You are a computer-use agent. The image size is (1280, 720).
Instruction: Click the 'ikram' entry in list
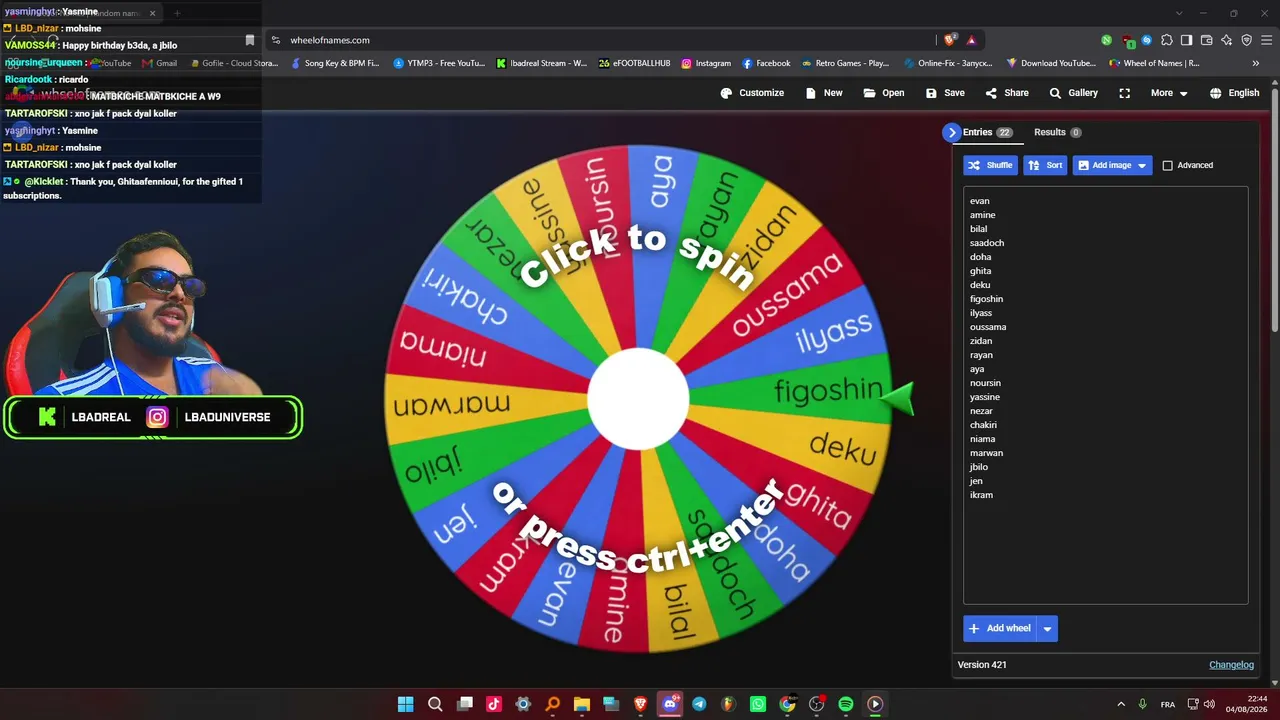(981, 495)
